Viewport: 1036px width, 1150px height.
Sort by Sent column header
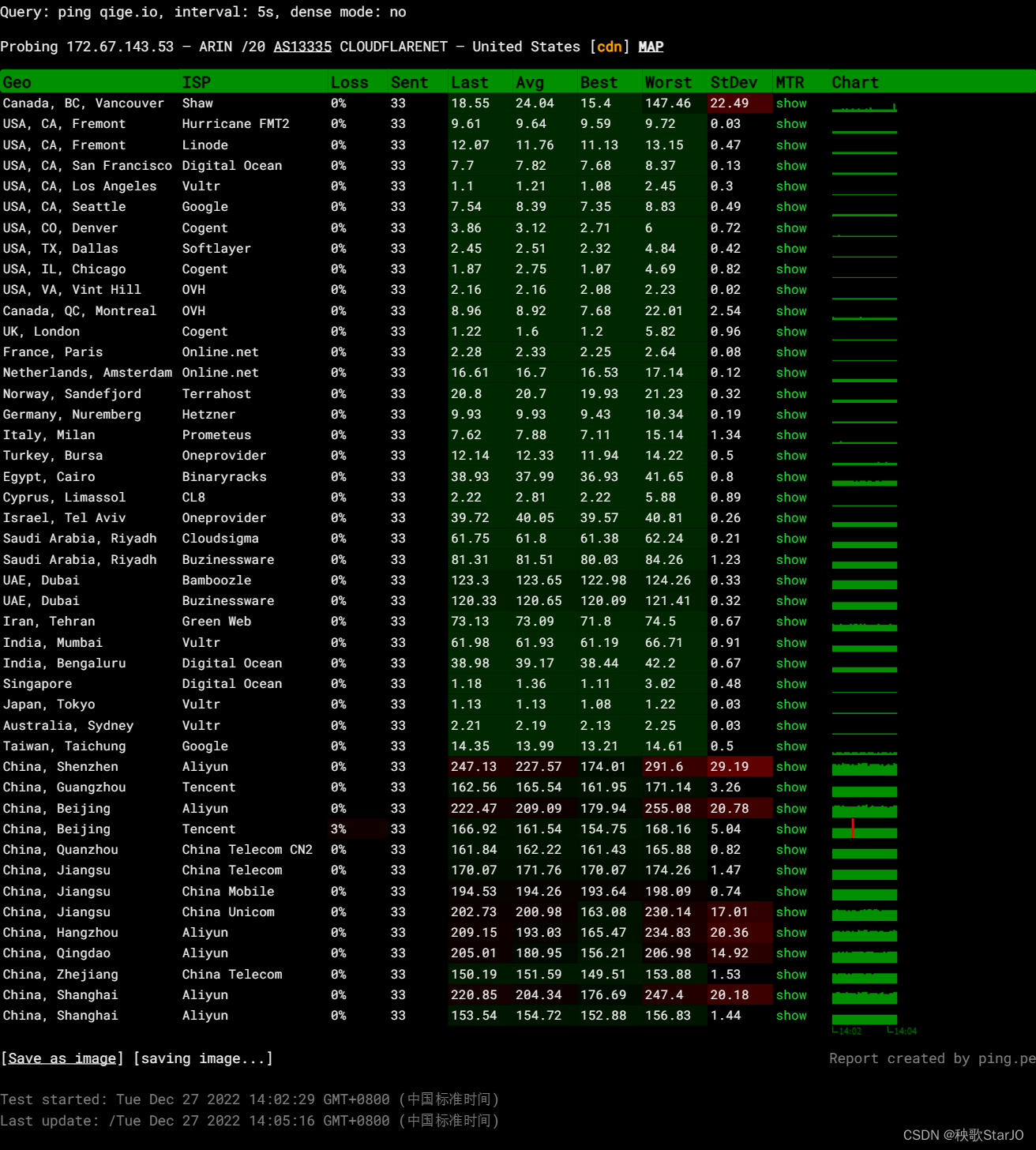[x=409, y=82]
